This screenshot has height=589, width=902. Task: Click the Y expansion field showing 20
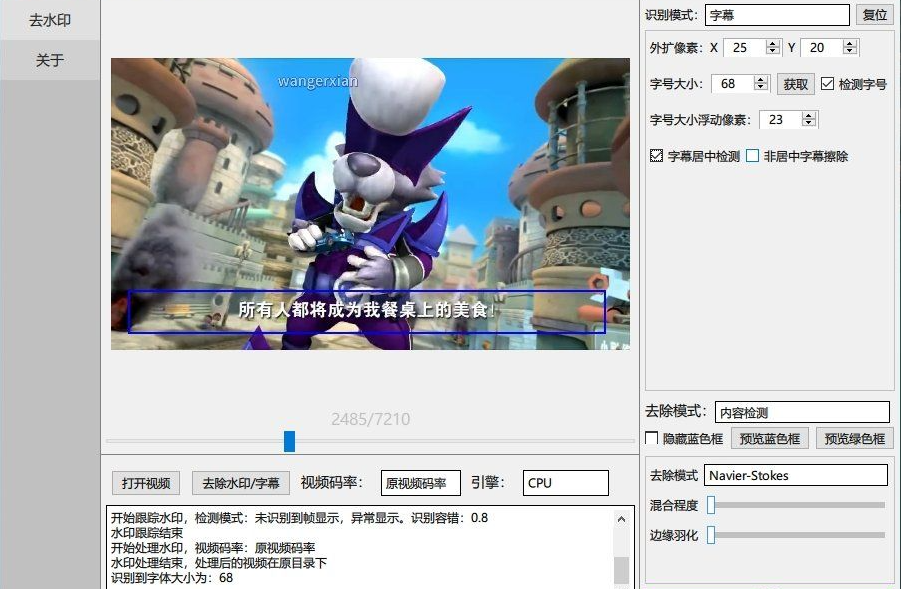[822, 48]
